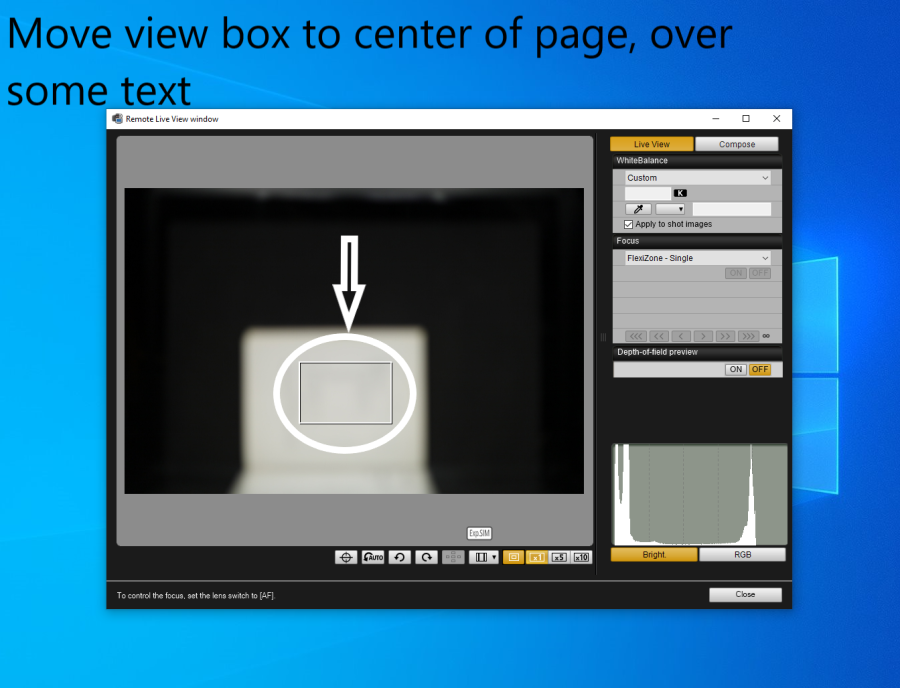
Task: Switch histogram to RGB tab
Action: coord(742,554)
